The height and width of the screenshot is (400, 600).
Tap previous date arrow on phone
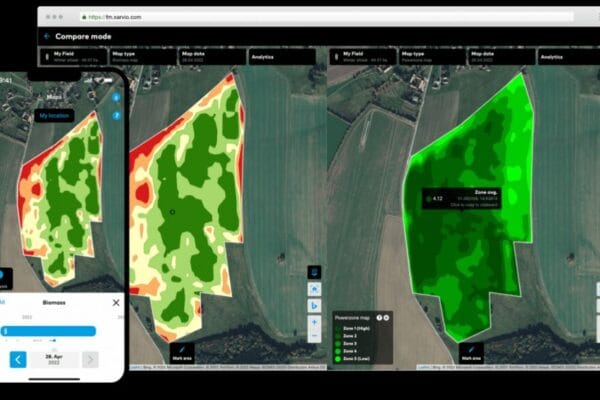(x=18, y=359)
